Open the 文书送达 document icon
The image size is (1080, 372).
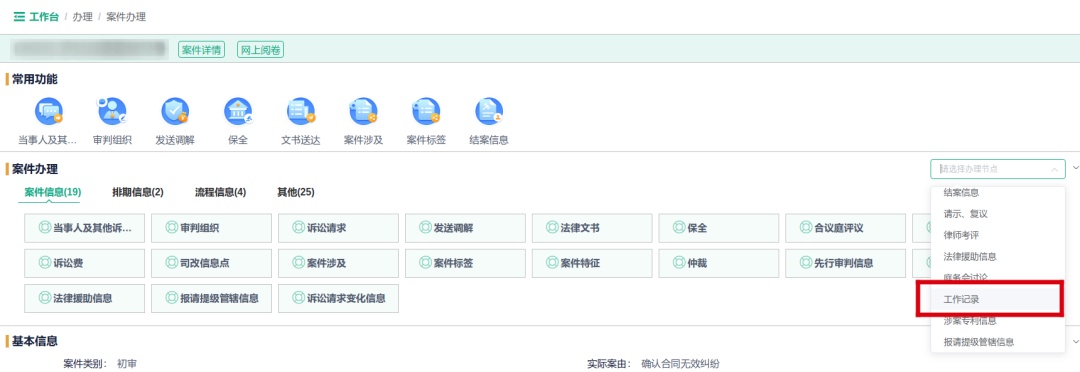pos(301,112)
